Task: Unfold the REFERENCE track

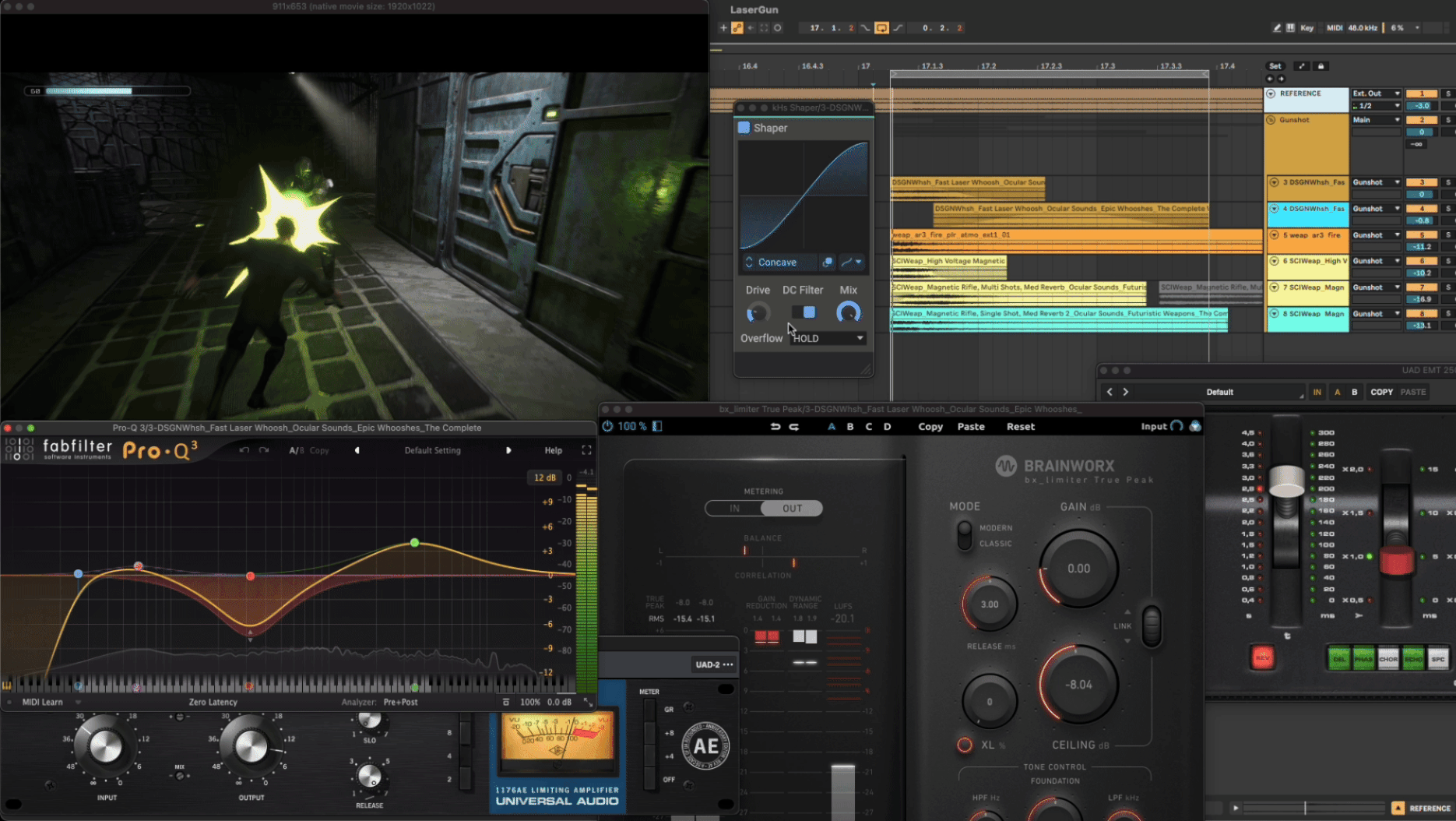Action: coord(1271,93)
